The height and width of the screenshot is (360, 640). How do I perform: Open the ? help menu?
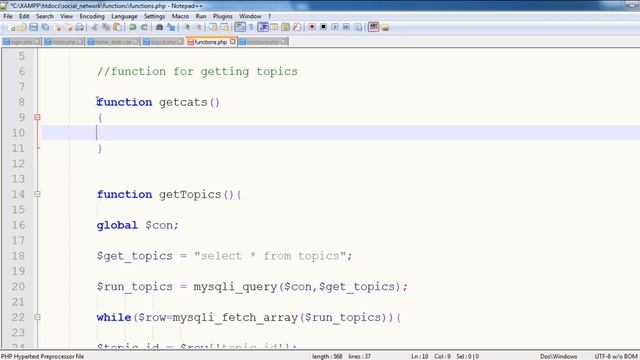269,16
